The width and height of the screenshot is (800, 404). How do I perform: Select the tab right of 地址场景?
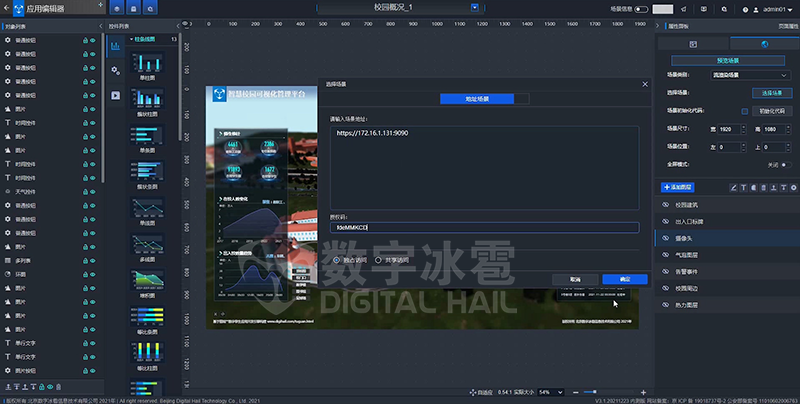pos(521,99)
